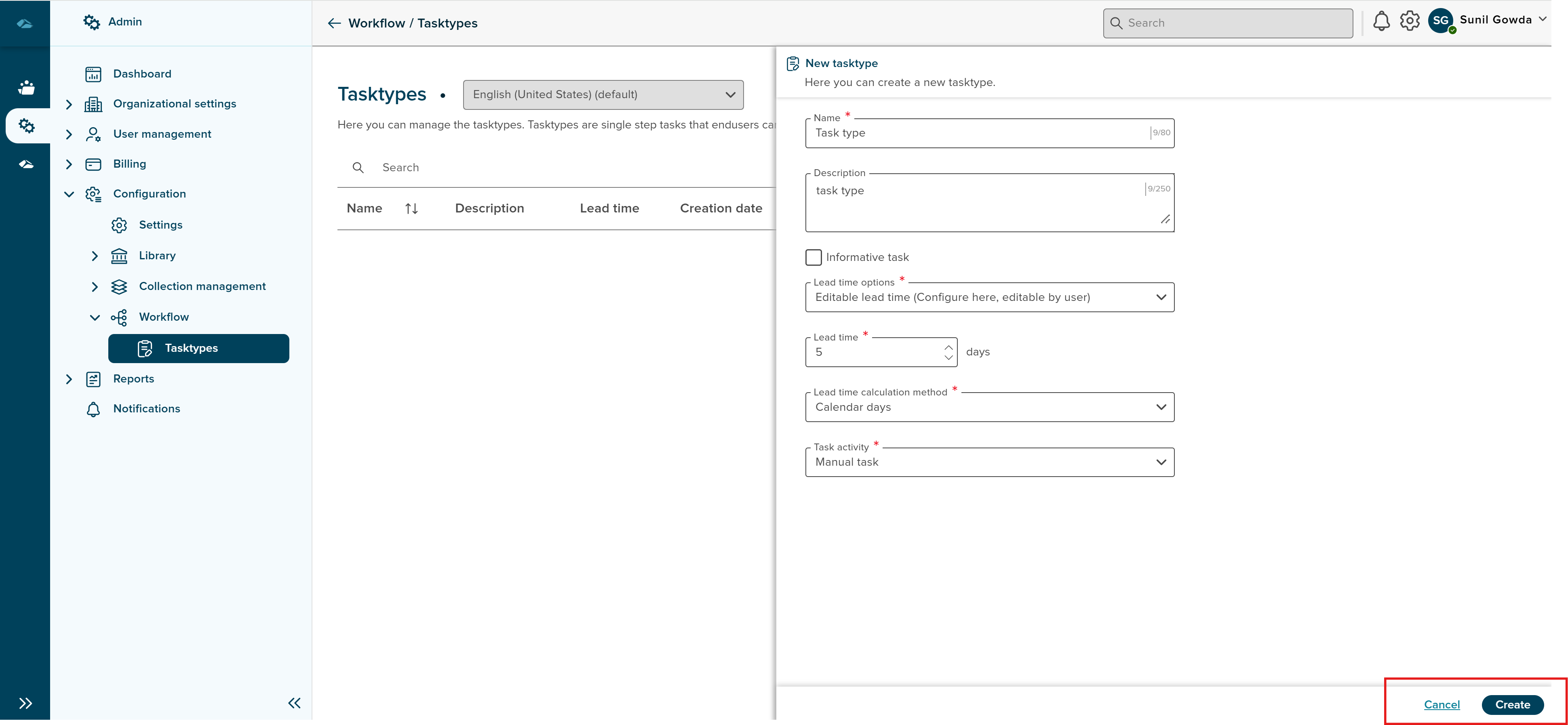Screen dimensions: 1568x725
Task: Select the Workflow branch icon in navigation
Action: click(120, 317)
